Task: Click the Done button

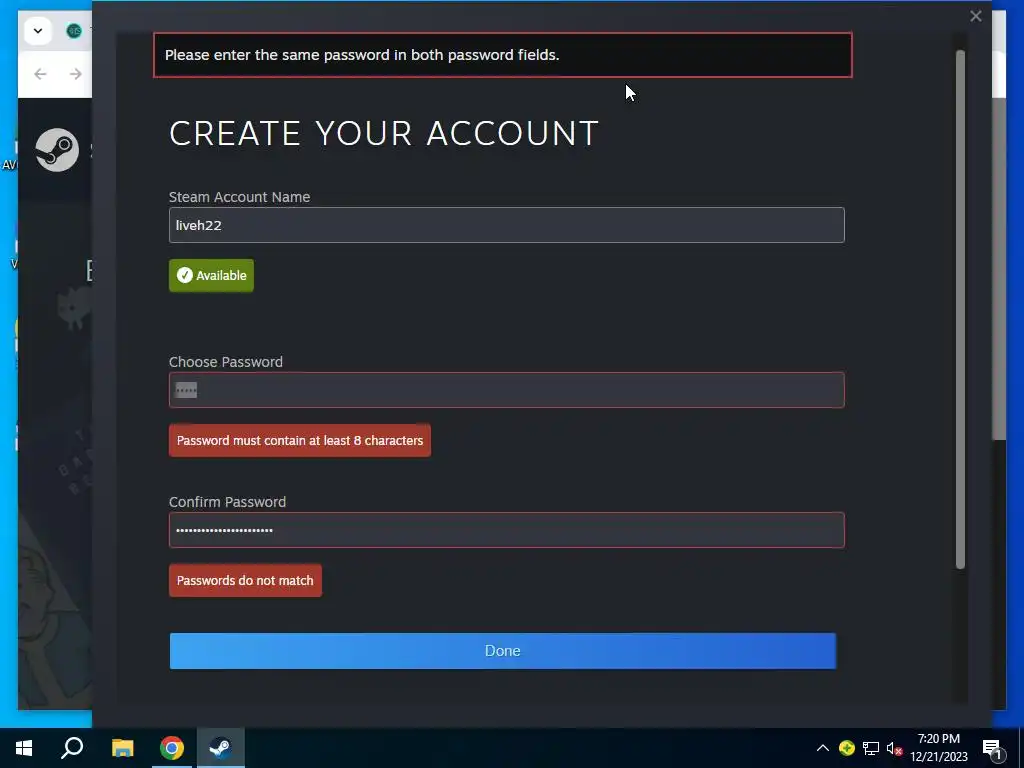Action: tap(502, 650)
